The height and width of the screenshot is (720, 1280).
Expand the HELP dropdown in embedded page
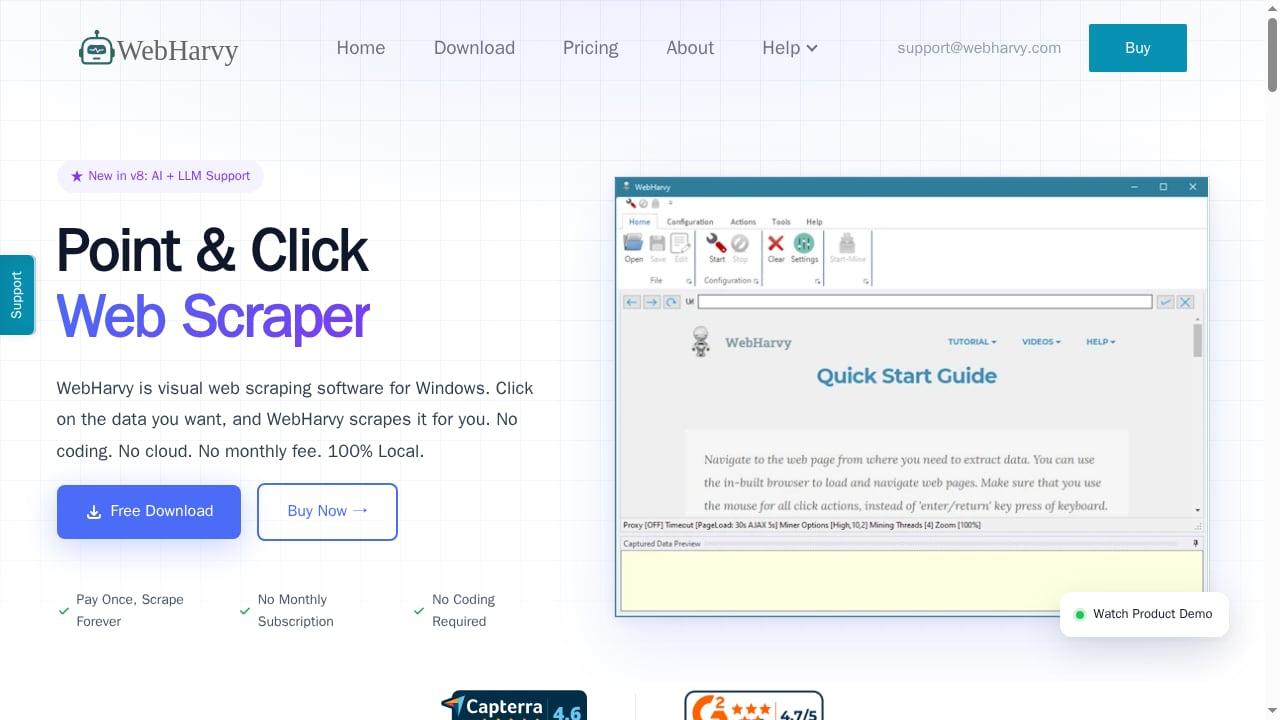pos(1100,342)
